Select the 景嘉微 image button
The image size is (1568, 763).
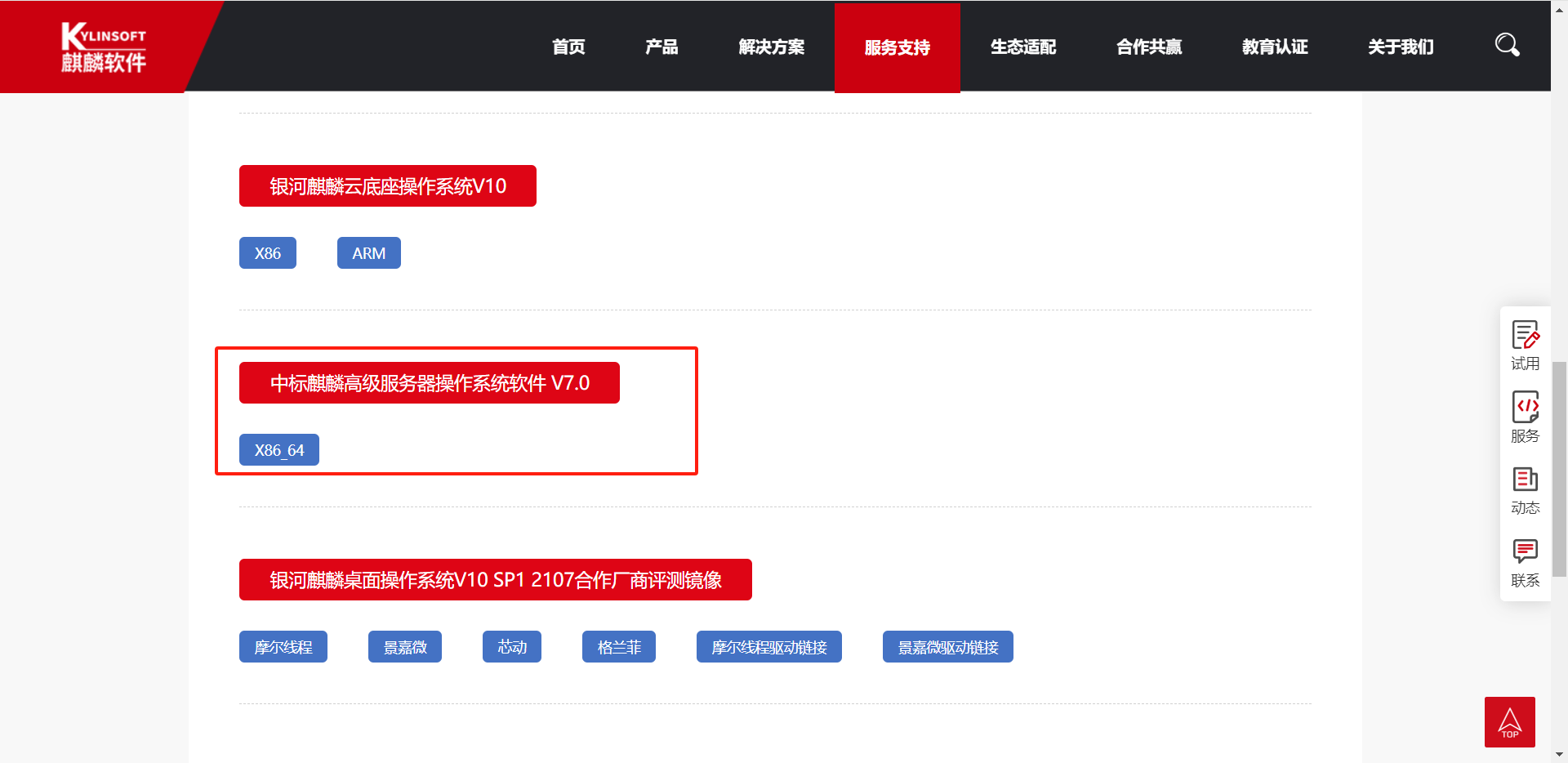[x=405, y=647]
